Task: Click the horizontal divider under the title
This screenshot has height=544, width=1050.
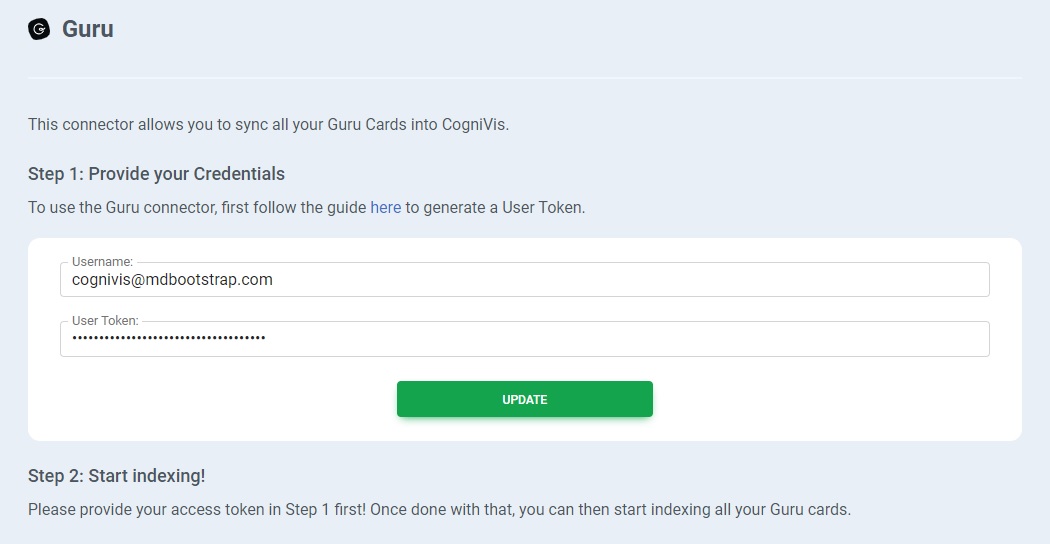Action: (x=525, y=77)
